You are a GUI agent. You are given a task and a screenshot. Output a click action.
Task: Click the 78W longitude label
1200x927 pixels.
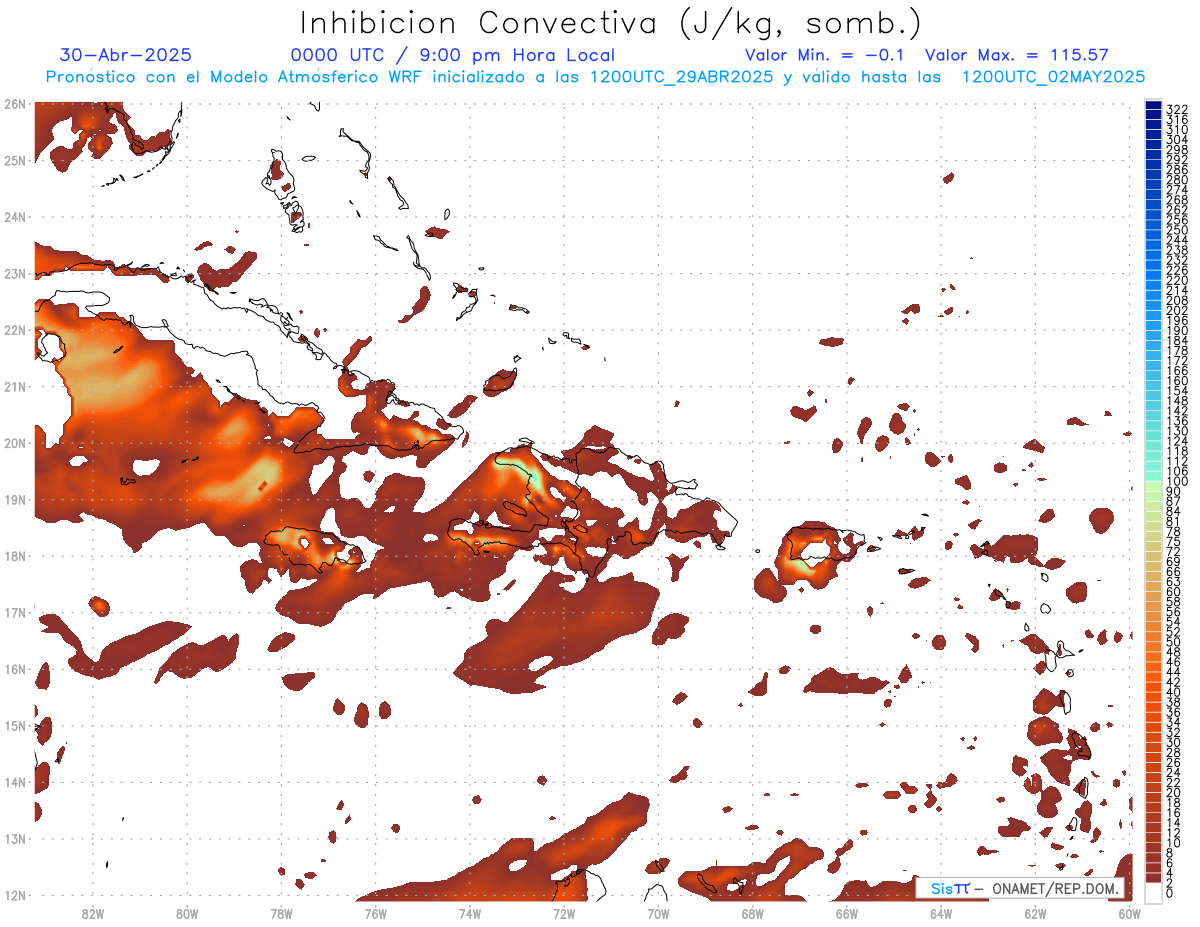click(281, 913)
